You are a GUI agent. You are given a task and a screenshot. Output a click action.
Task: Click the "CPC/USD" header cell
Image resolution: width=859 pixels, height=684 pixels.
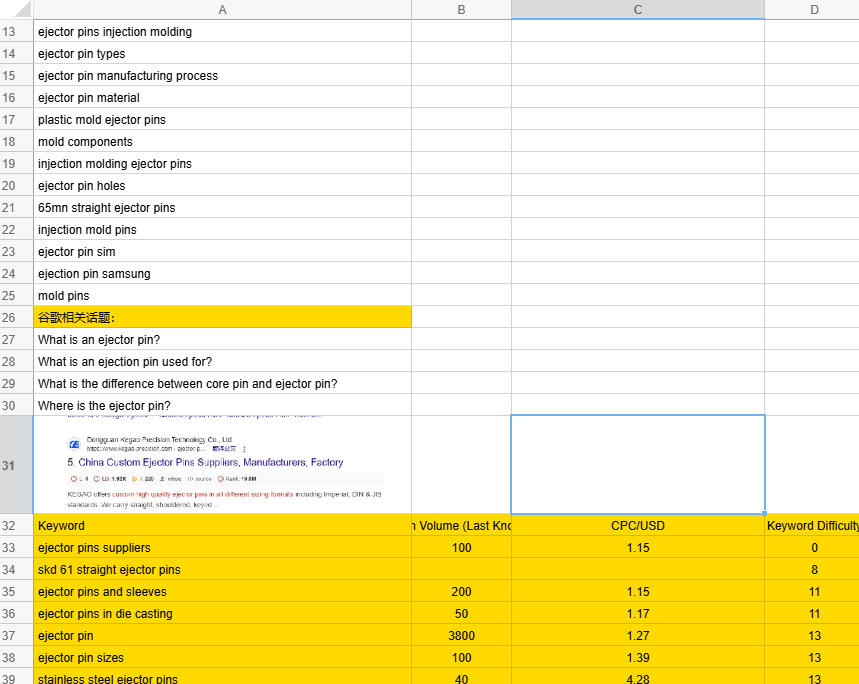[x=638, y=526]
